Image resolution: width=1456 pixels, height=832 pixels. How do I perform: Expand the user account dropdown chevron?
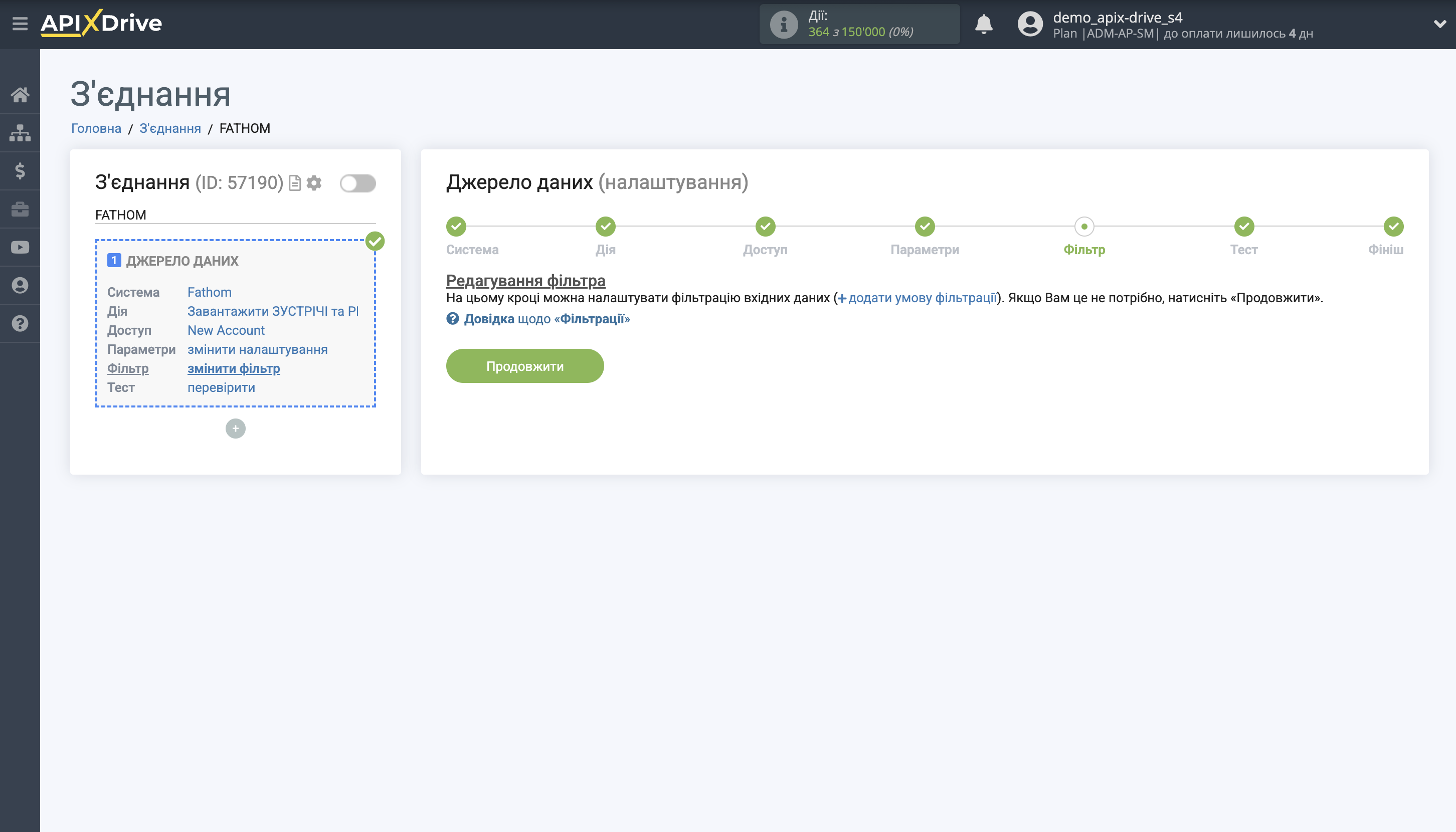tap(1439, 24)
